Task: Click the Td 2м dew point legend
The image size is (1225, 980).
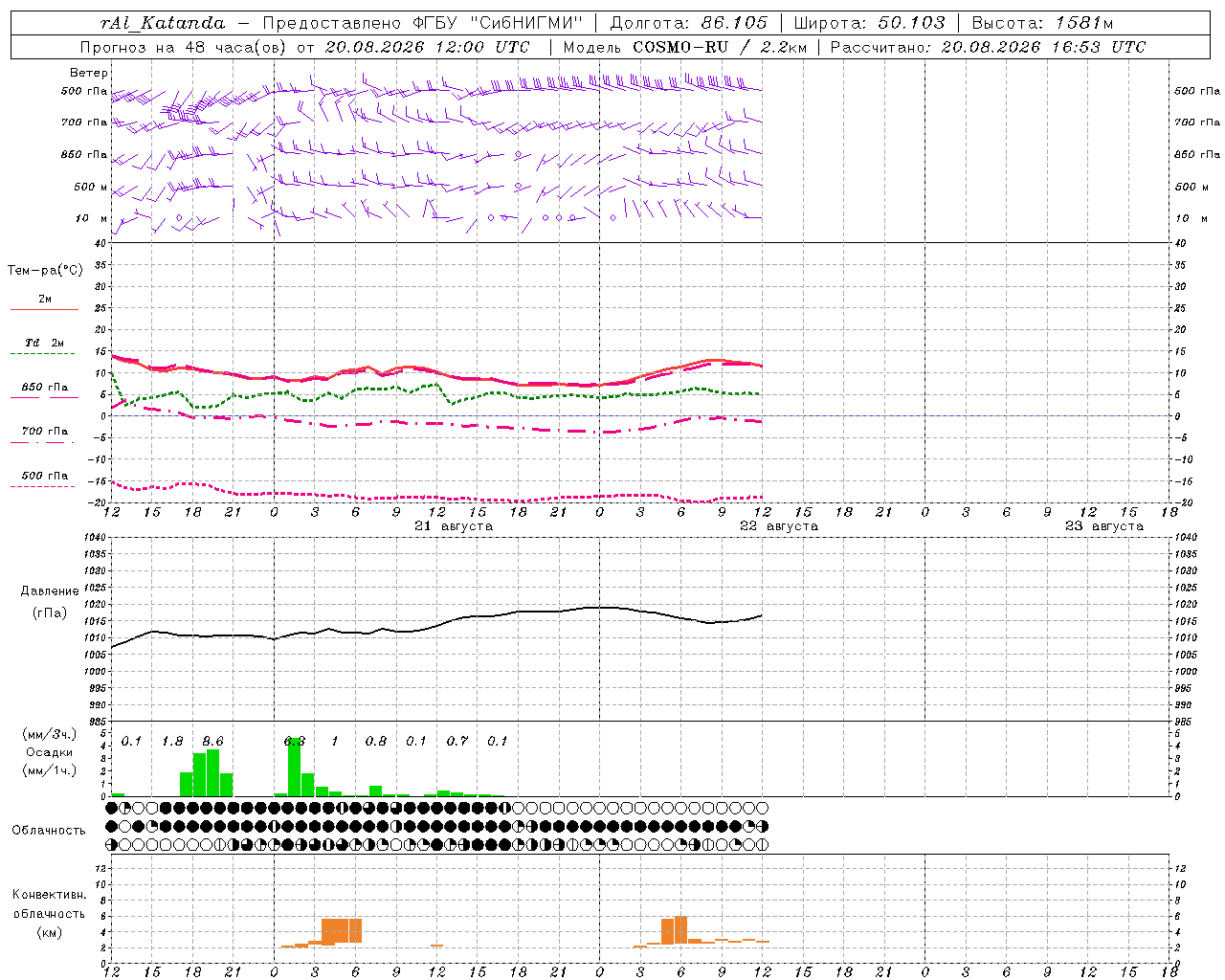Action: [44, 347]
